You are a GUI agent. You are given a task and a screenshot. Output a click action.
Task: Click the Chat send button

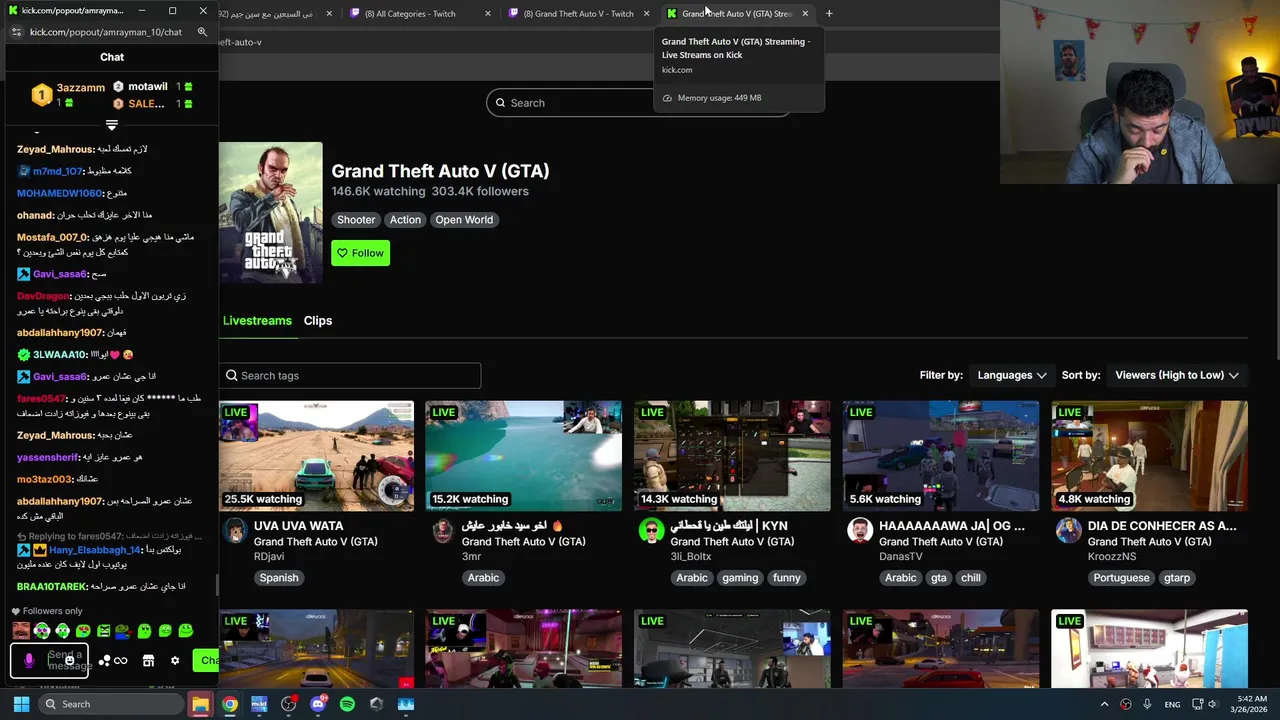[x=207, y=660]
